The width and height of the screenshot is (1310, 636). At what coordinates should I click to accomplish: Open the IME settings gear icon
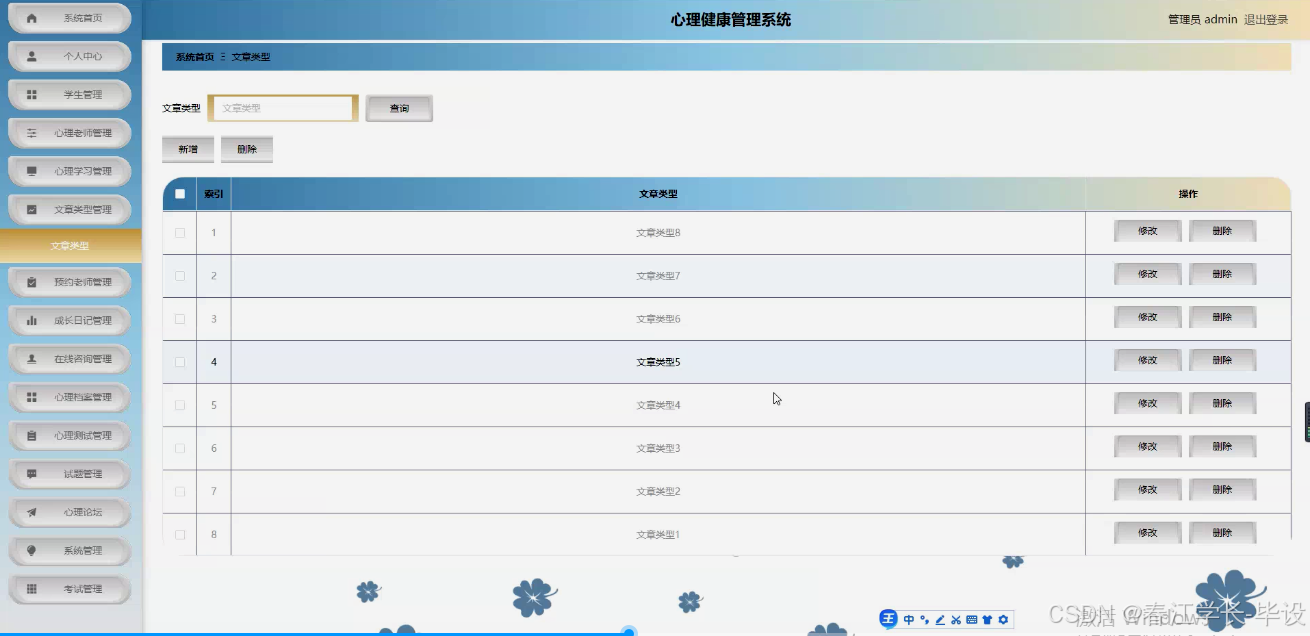1003,620
